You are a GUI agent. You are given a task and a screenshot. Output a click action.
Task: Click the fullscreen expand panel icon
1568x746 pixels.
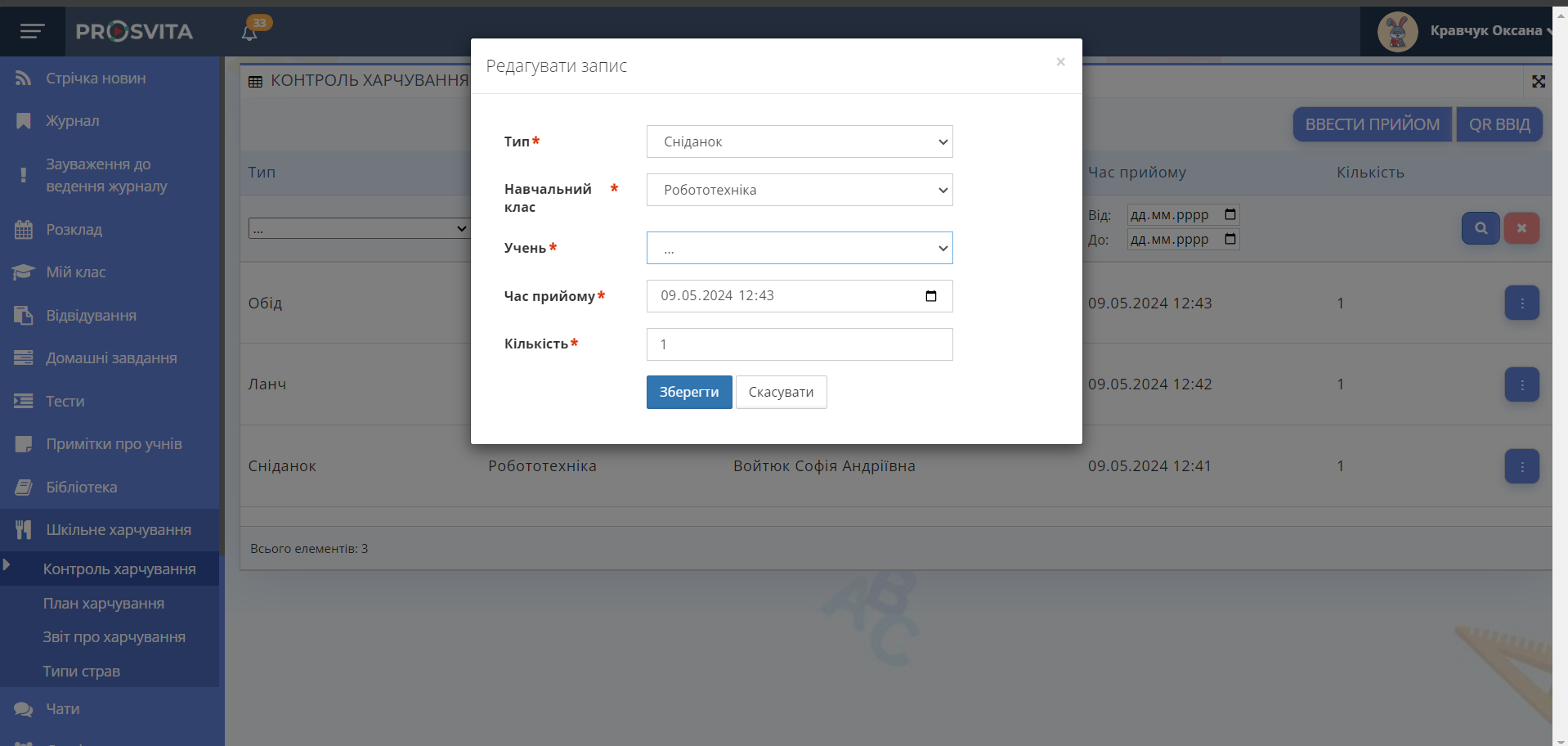tap(1538, 81)
